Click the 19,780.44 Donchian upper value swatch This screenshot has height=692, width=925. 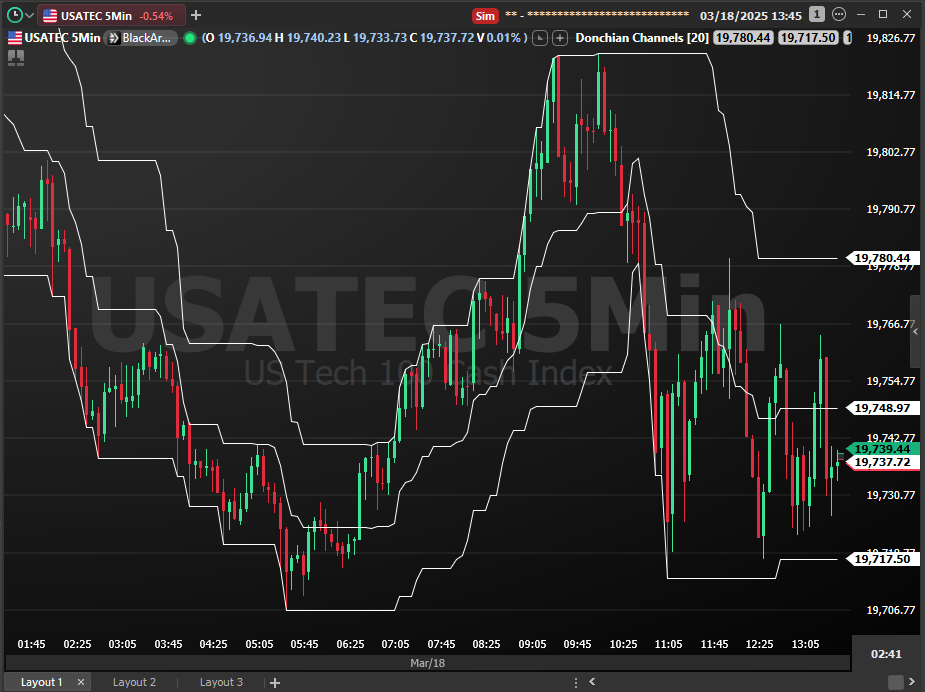[743, 38]
